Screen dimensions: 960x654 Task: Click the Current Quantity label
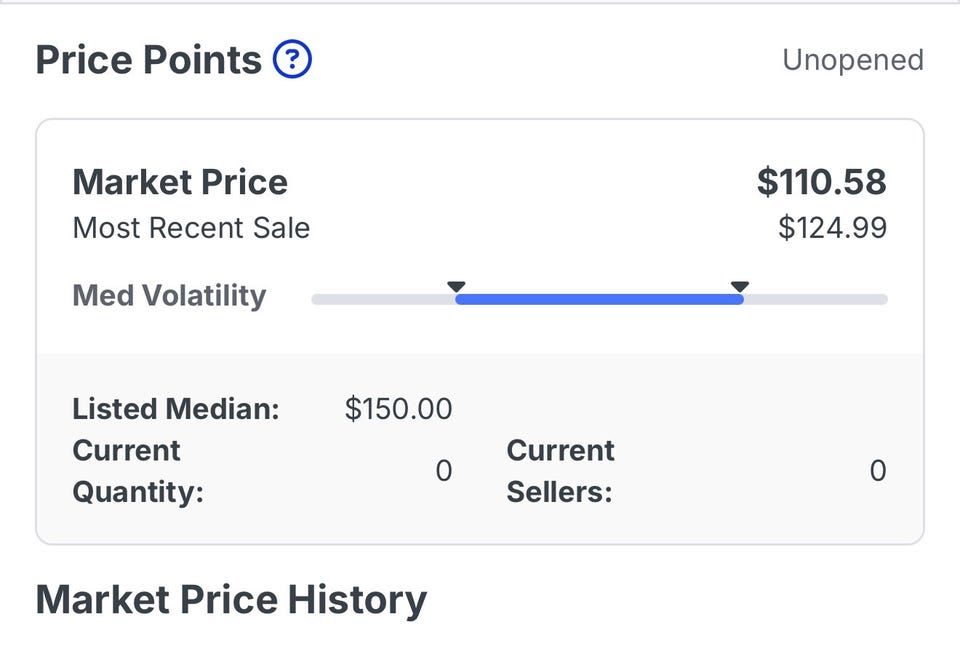[138, 471]
